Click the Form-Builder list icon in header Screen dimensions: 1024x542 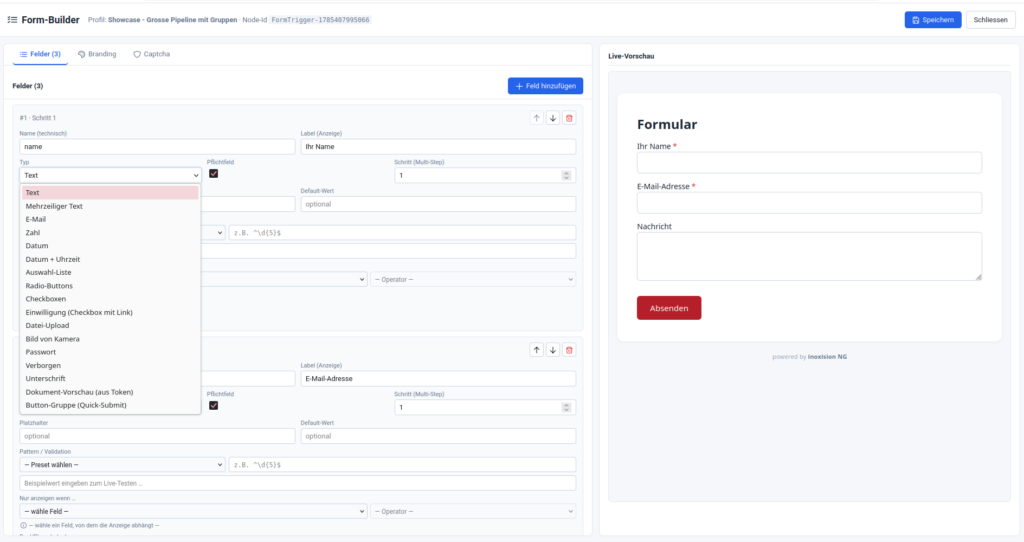[12, 20]
